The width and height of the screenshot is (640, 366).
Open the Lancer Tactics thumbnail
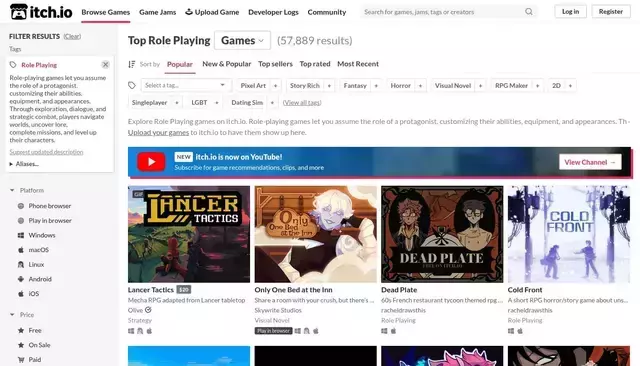[x=189, y=234]
